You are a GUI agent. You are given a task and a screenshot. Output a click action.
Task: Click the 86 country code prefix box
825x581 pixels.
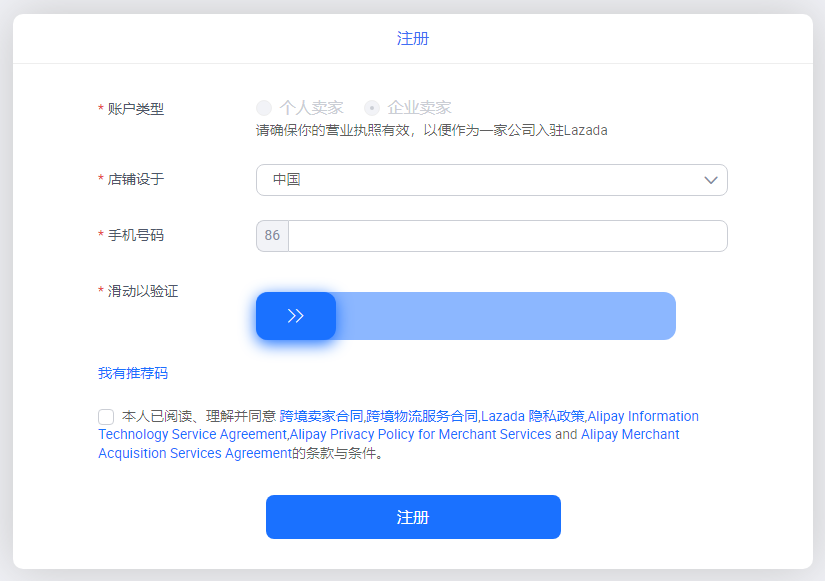pyautogui.click(x=272, y=235)
